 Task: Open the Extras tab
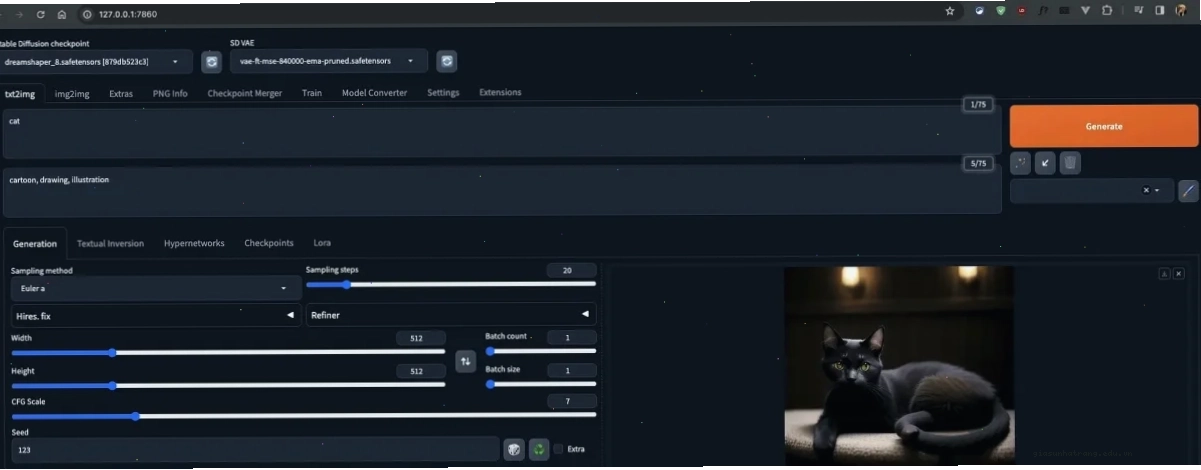[121, 93]
